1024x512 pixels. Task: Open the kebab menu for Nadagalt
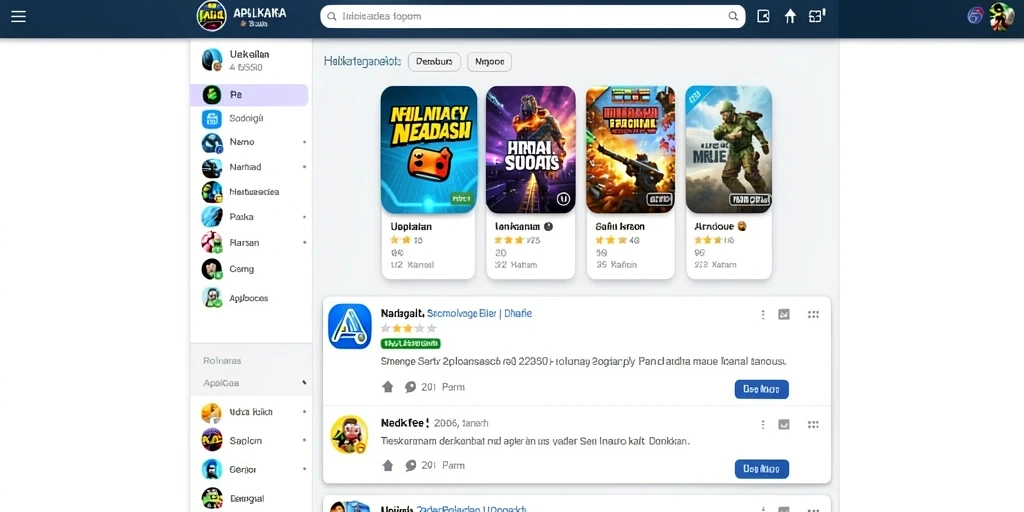pos(762,315)
